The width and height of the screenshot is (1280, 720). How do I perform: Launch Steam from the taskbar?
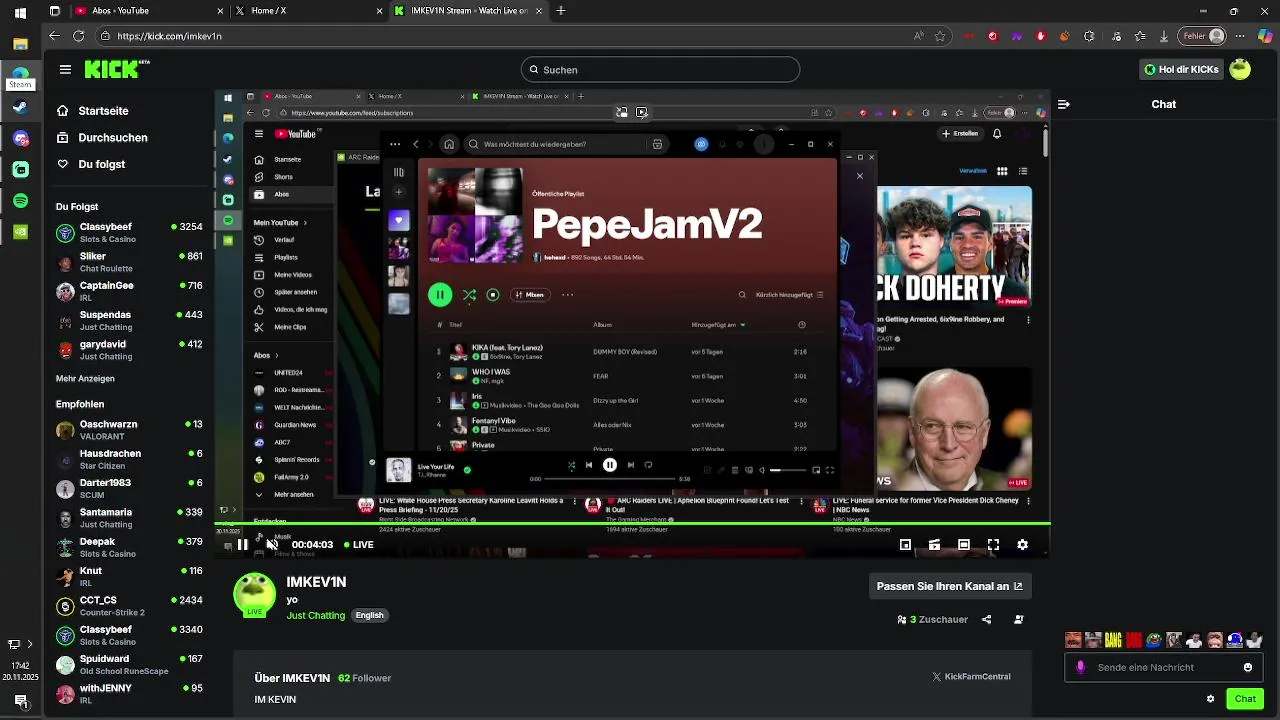coord(20,107)
